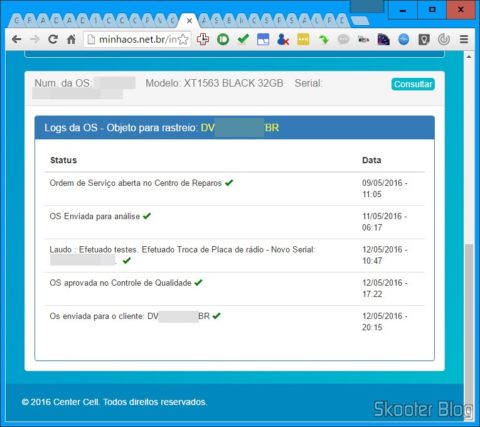
Task: Click the date 12/05/2016 - 20:15
Action: (384, 321)
